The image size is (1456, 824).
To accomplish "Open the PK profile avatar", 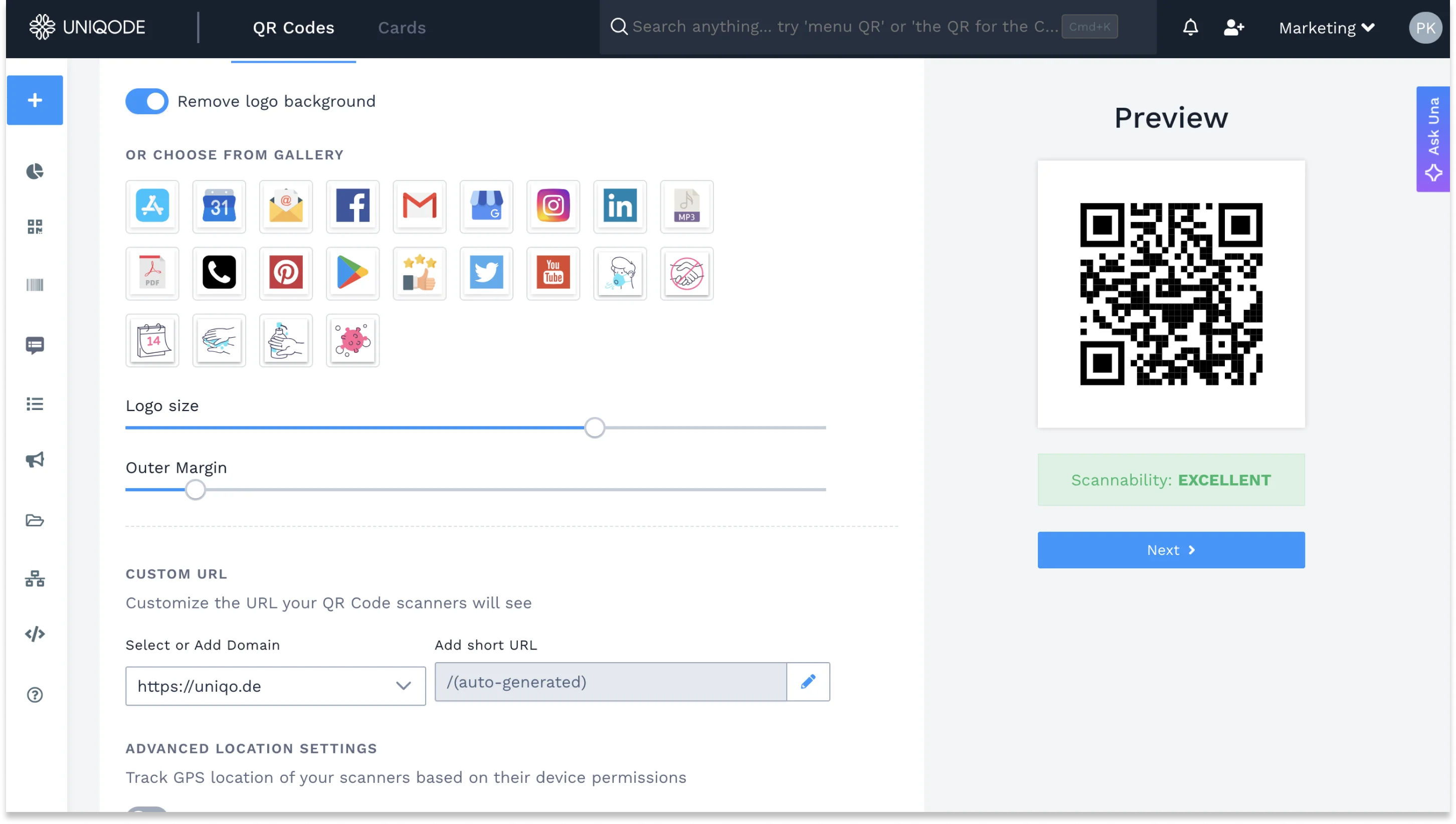I will pyautogui.click(x=1425, y=28).
